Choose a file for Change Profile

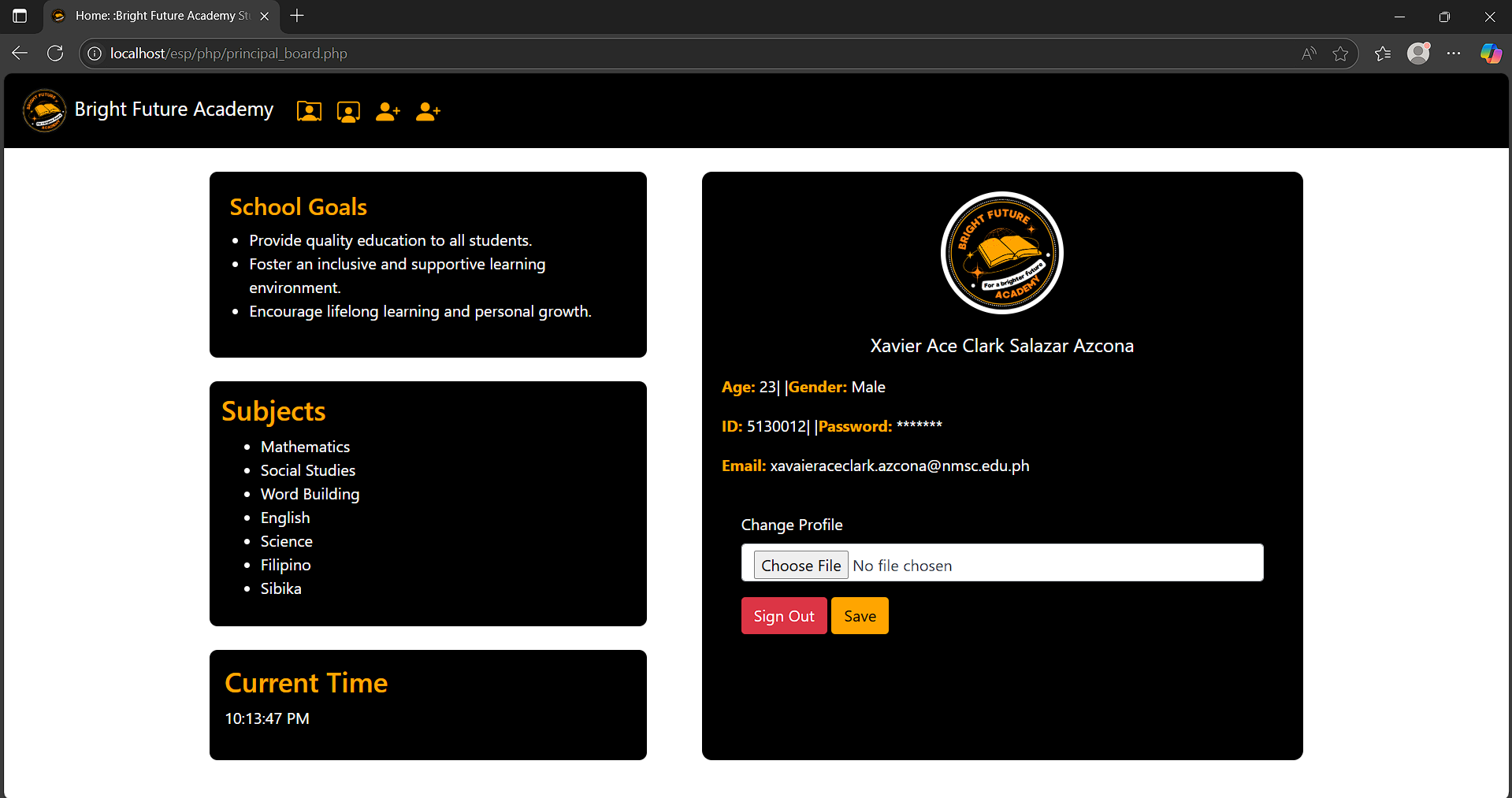click(x=800, y=565)
